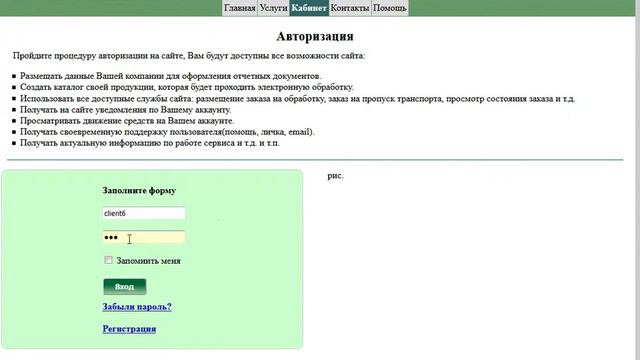The height and width of the screenshot is (360, 640).
Task: Click the Авторизация page heading
Action: coord(315,36)
